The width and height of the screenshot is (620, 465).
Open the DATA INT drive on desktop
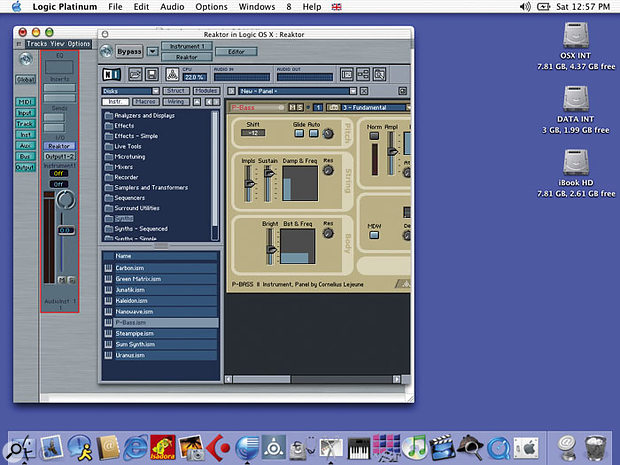[576, 98]
